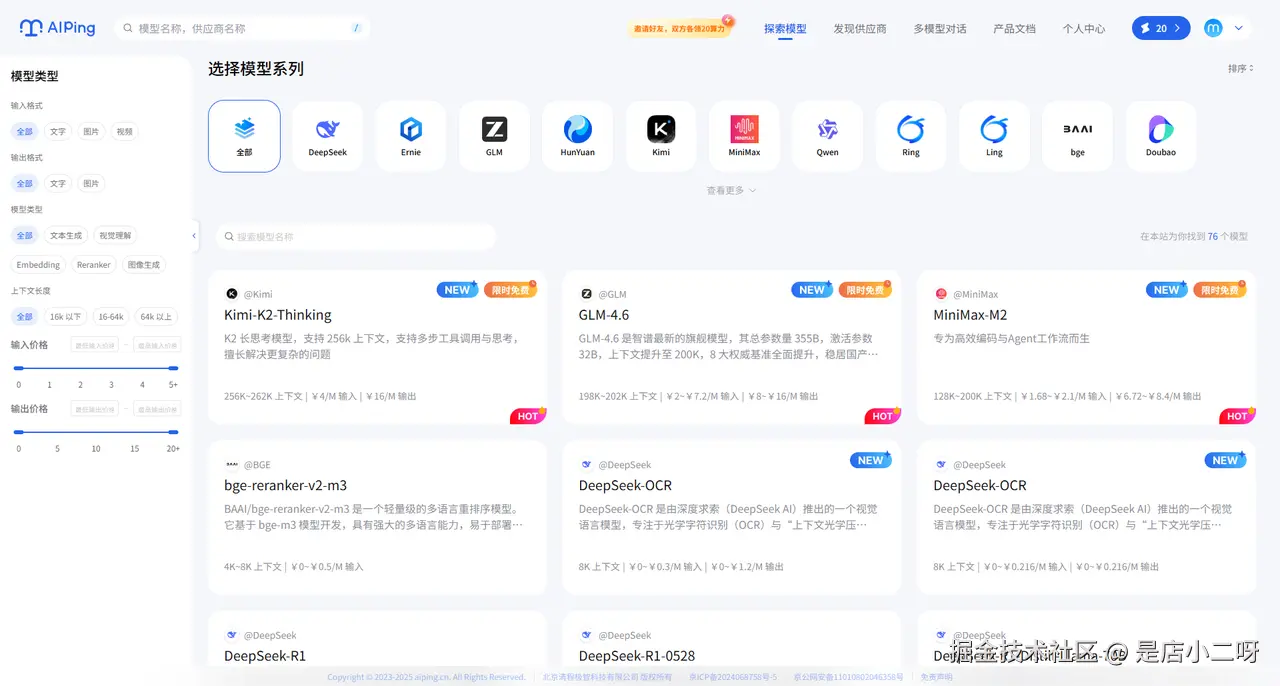Select 文本生成 model type filter
Viewport: 1280px width, 686px height.
pos(66,235)
